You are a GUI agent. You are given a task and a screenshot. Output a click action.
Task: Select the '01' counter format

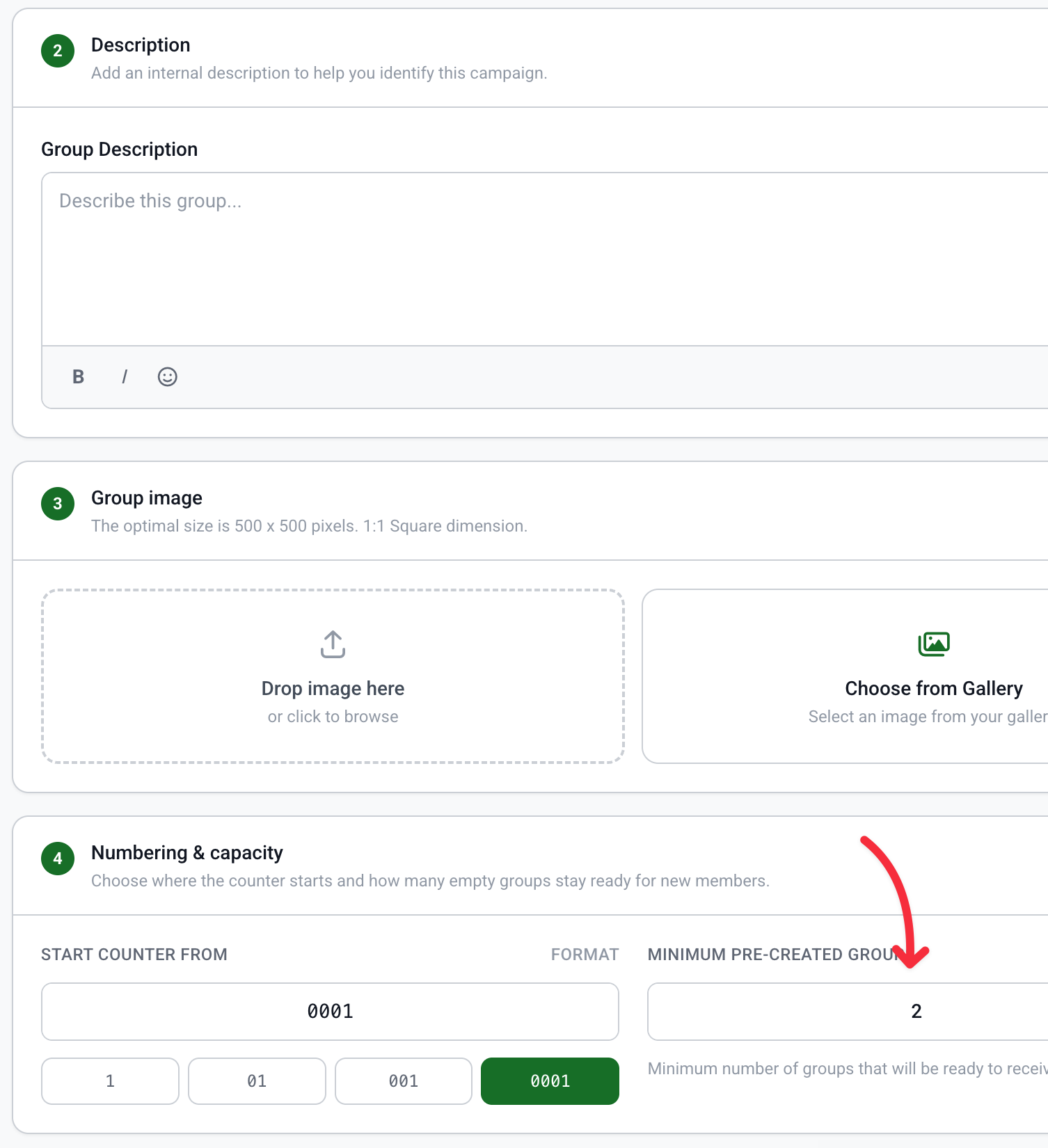(257, 1081)
